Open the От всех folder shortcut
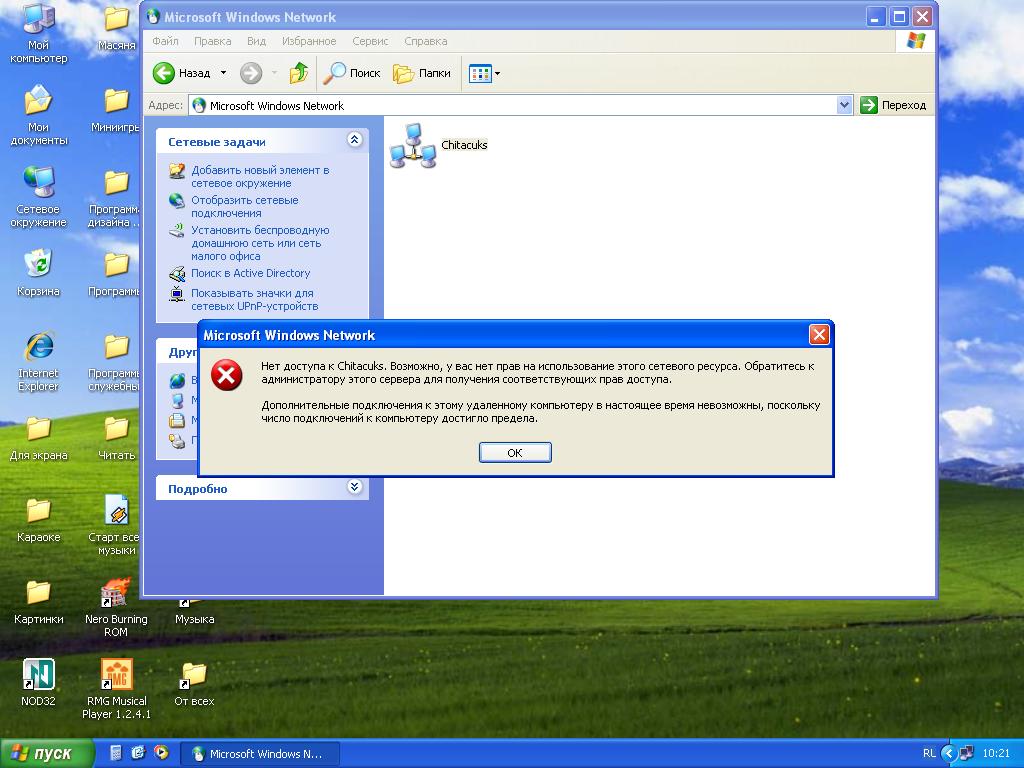1024x768 pixels. [x=194, y=684]
